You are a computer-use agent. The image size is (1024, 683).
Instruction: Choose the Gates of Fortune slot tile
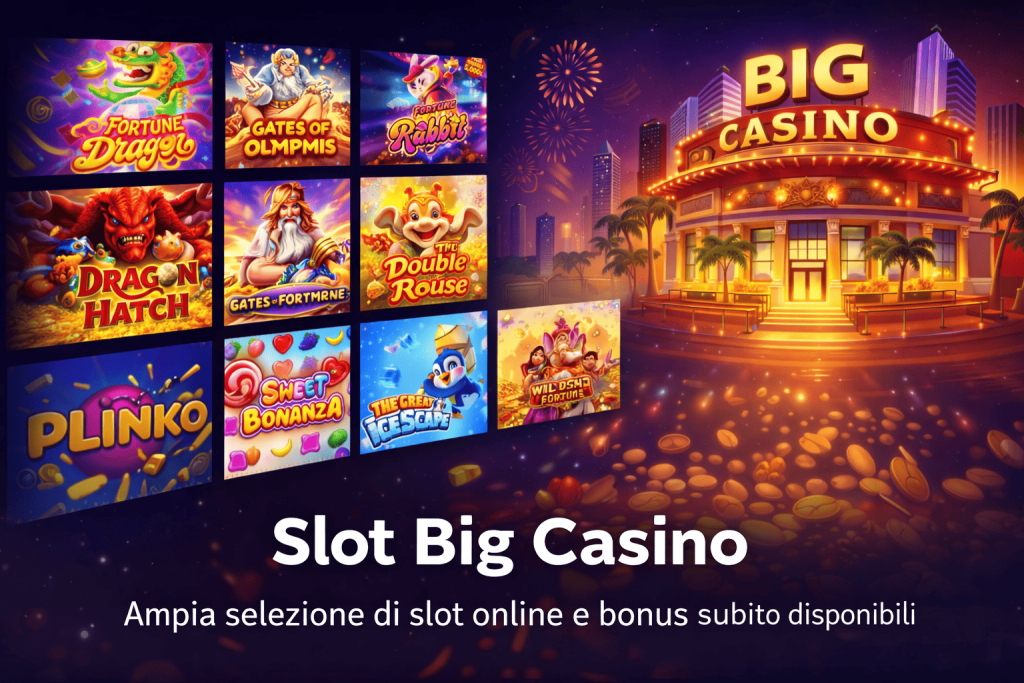pos(287,252)
